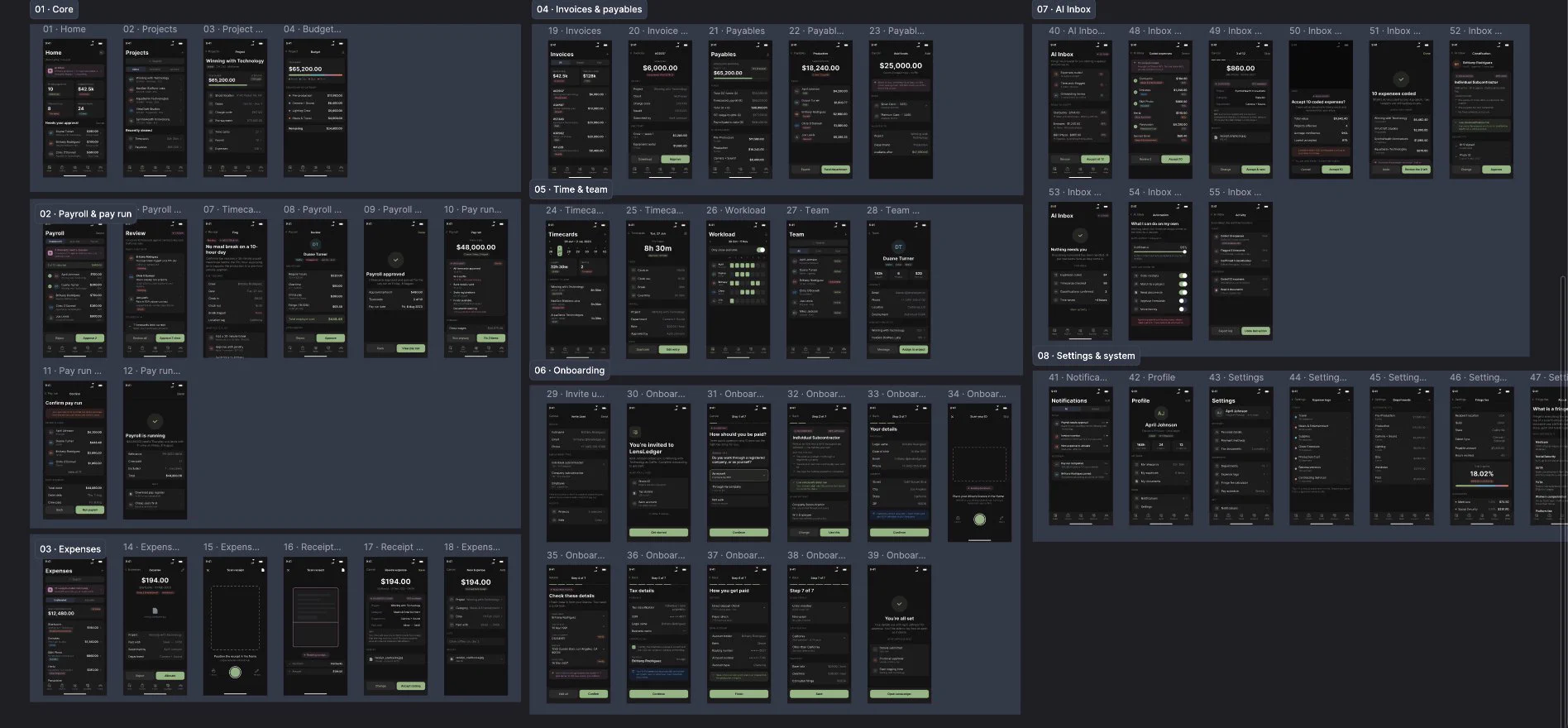This screenshot has height=728, width=1568.
Task: Select the '06 · Onboarding' section label
Action: (569, 371)
